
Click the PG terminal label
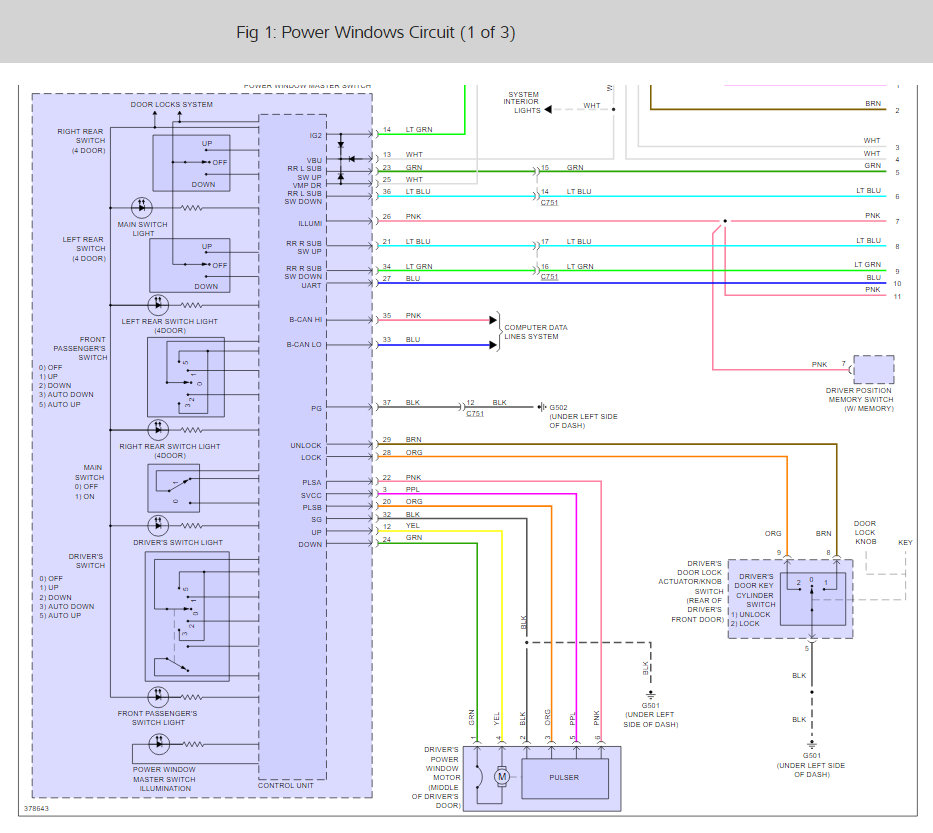(317, 408)
